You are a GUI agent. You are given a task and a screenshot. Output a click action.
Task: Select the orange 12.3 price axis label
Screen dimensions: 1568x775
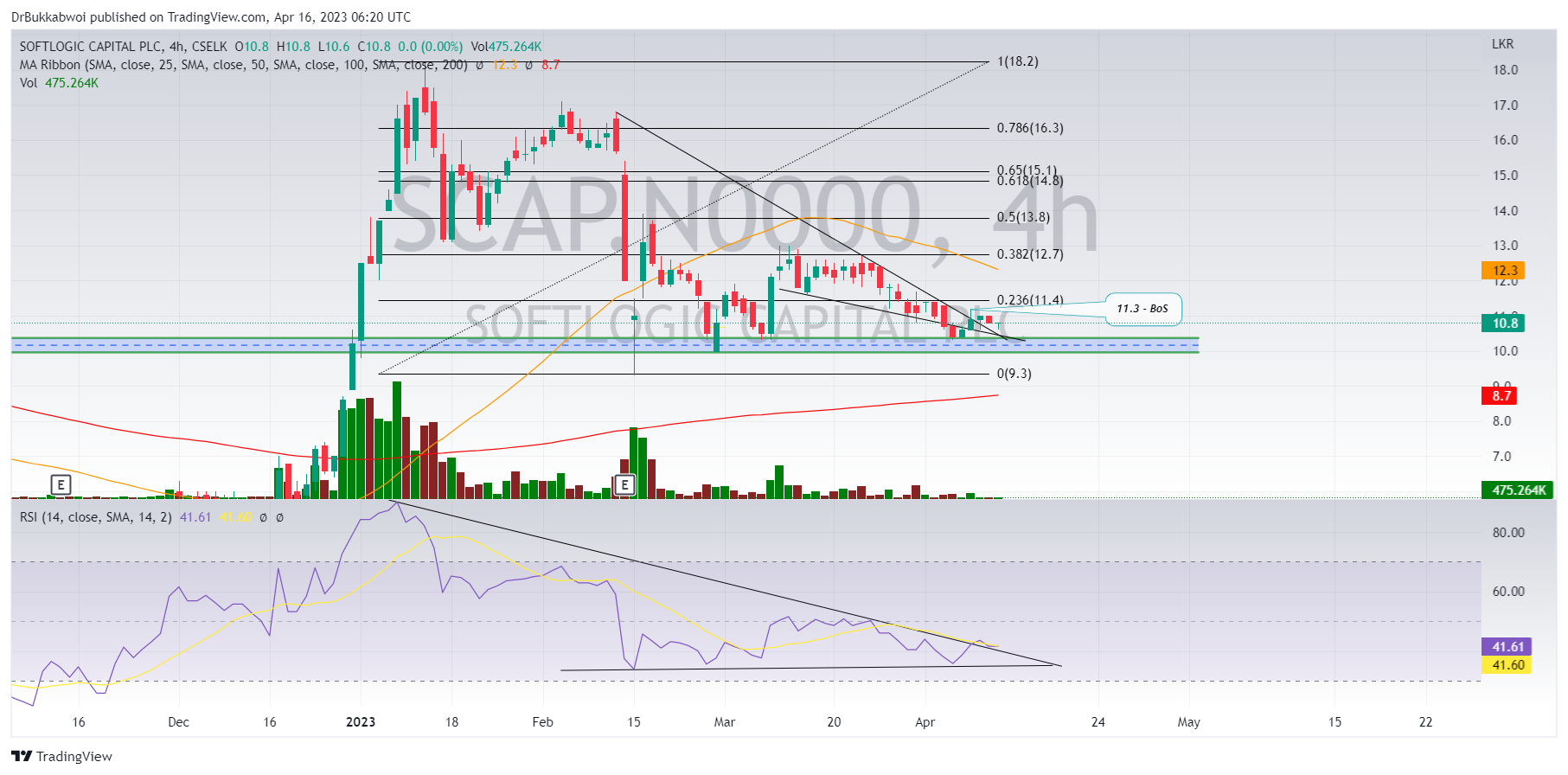1503,271
